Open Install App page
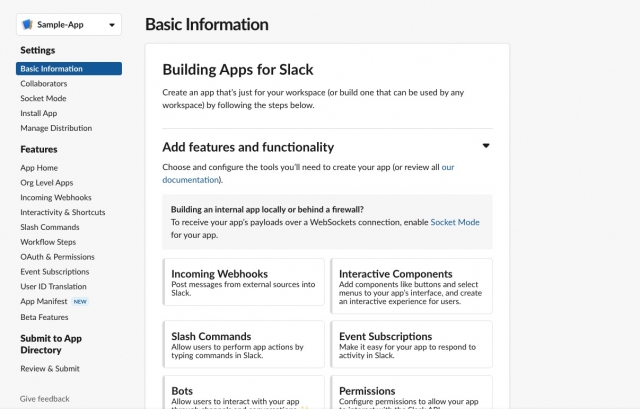This screenshot has height=409, width=640. pyautogui.click(x=39, y=113)
